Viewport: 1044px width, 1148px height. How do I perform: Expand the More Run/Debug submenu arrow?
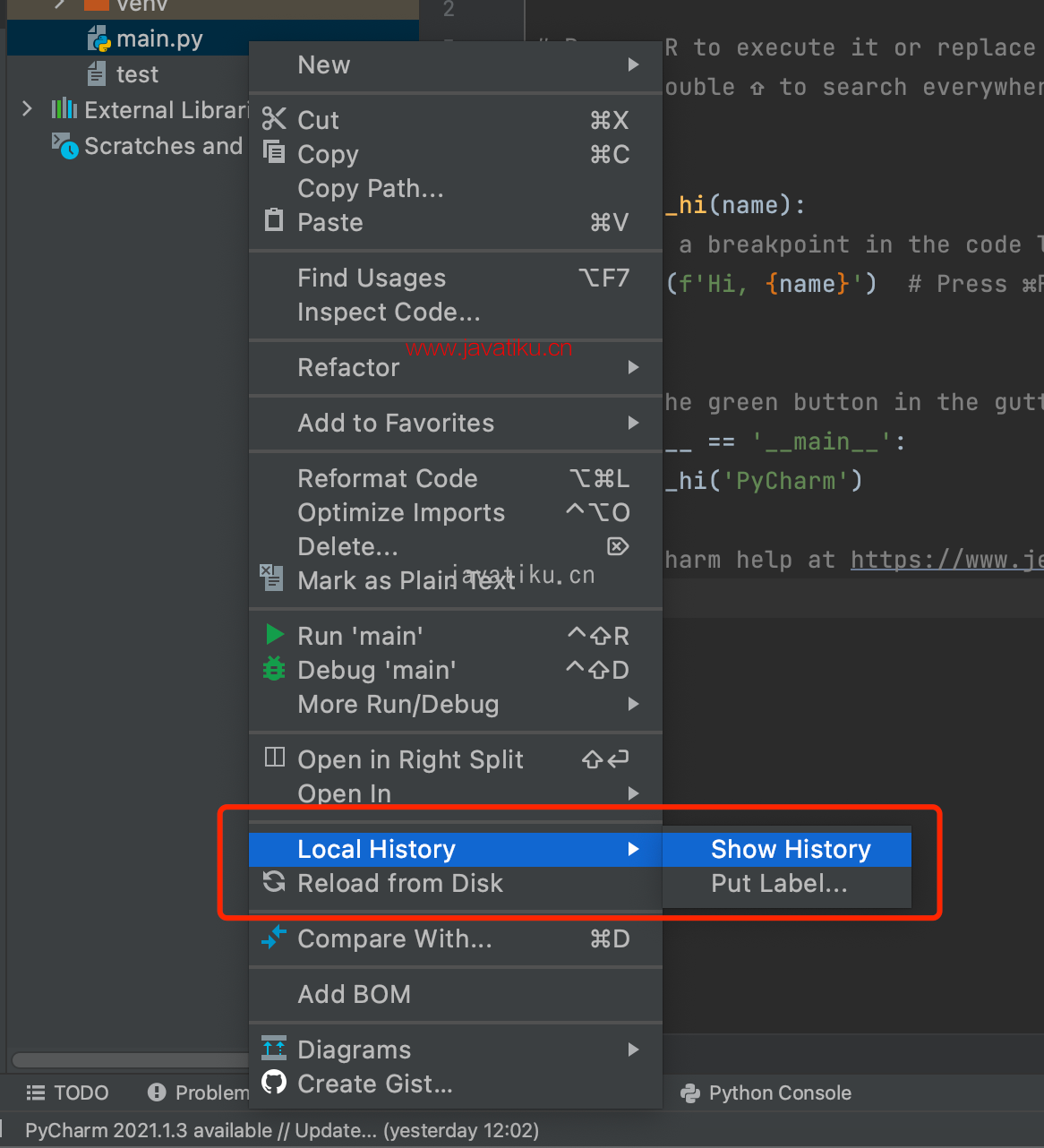(x=633, y=704)
